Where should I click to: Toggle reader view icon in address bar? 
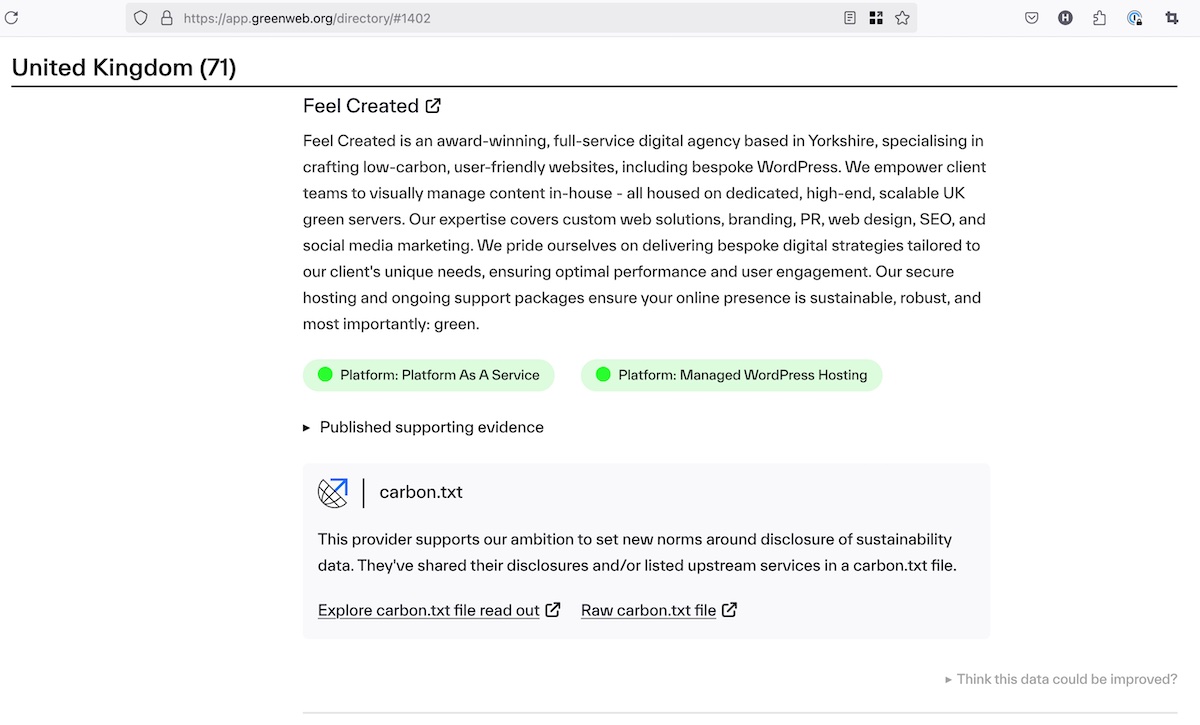(849, 18)
